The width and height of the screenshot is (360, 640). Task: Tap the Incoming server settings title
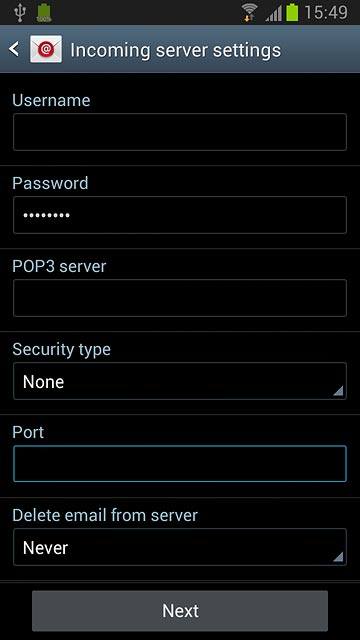click(176, 50)
